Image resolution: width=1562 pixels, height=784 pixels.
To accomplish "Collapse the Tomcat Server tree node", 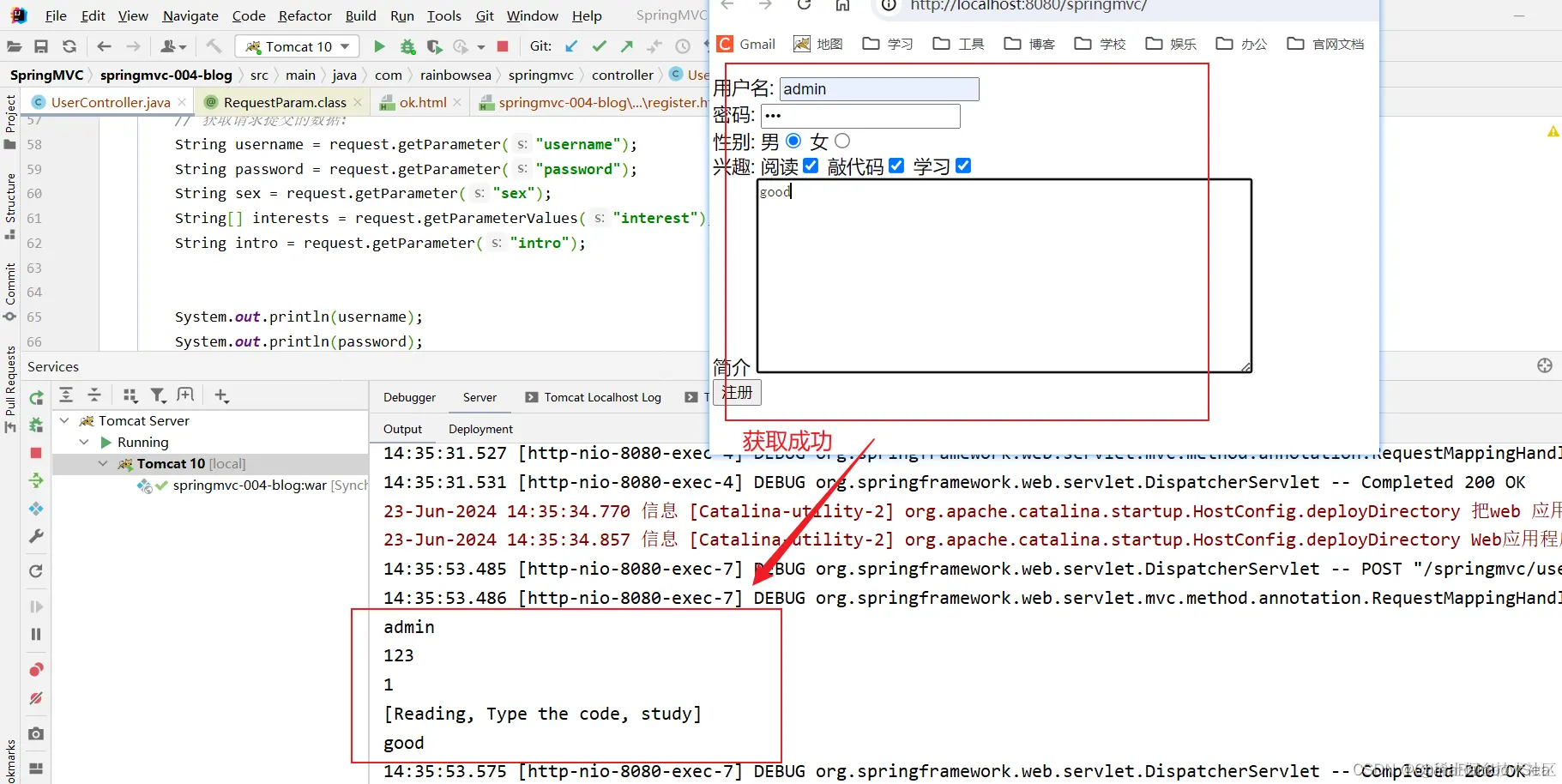I will click(x=64, y=420).
